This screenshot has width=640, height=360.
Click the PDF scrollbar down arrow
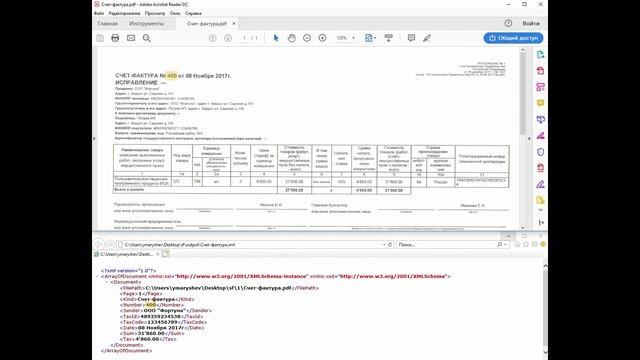tap(523, 228)
